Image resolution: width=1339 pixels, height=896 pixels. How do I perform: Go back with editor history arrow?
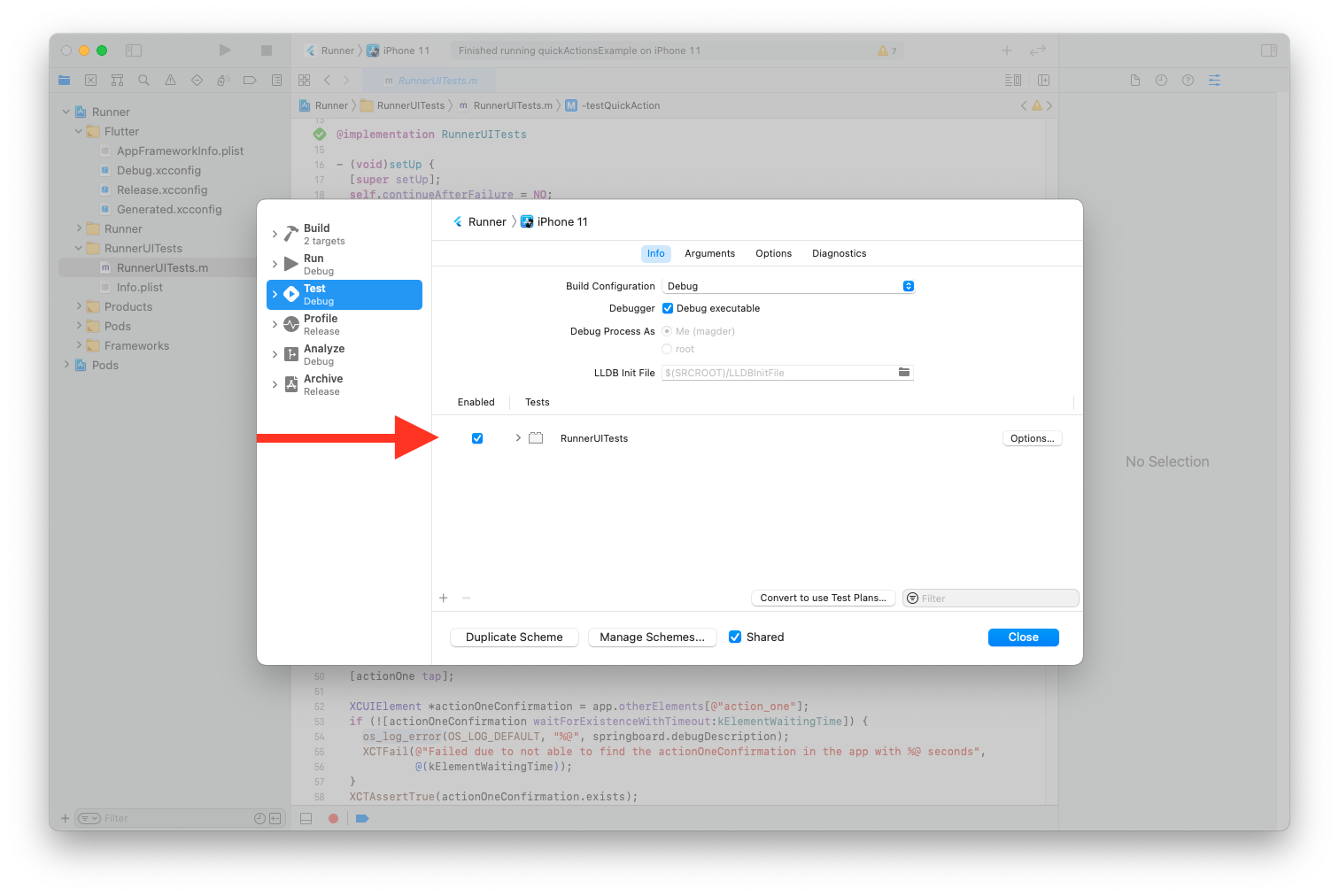(327, 81)
